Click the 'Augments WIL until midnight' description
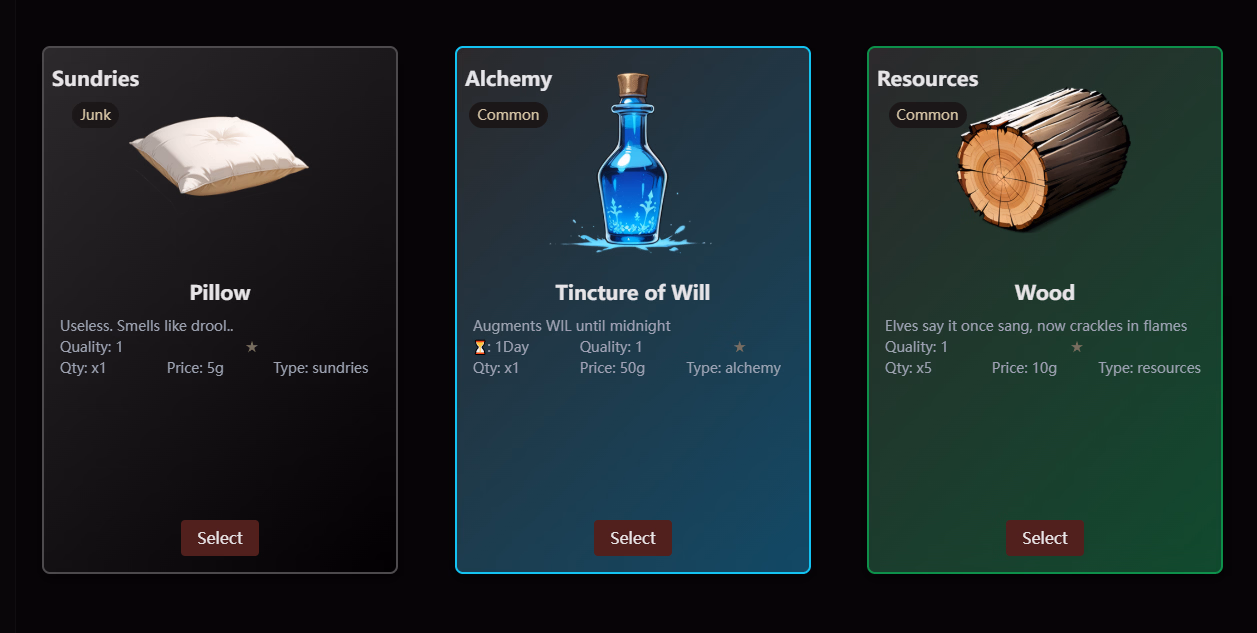Viewport: 1257px width, 633px height. tap(572, 326)
